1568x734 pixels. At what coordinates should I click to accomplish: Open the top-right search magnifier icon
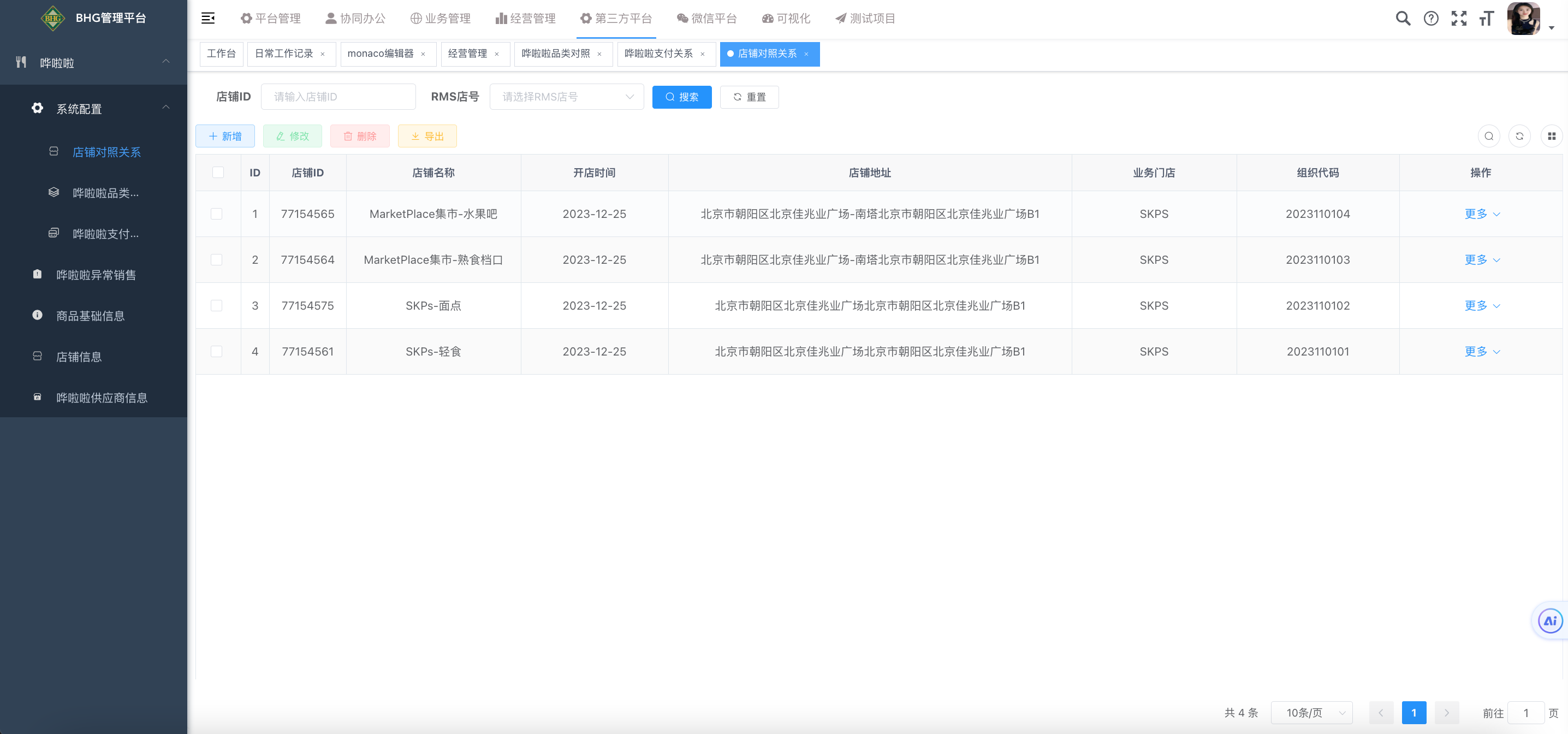(1403, 18)
